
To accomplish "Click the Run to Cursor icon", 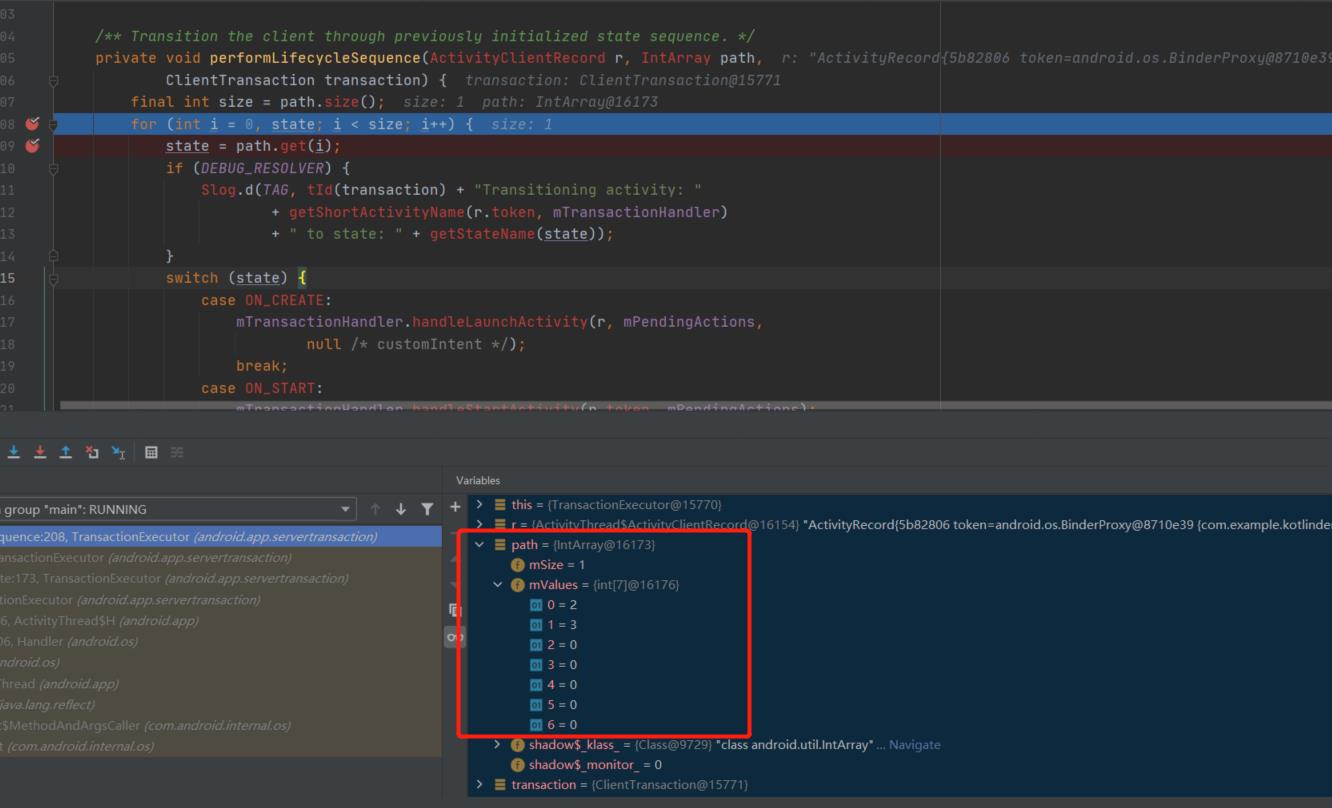I will [x=118, y=452].
